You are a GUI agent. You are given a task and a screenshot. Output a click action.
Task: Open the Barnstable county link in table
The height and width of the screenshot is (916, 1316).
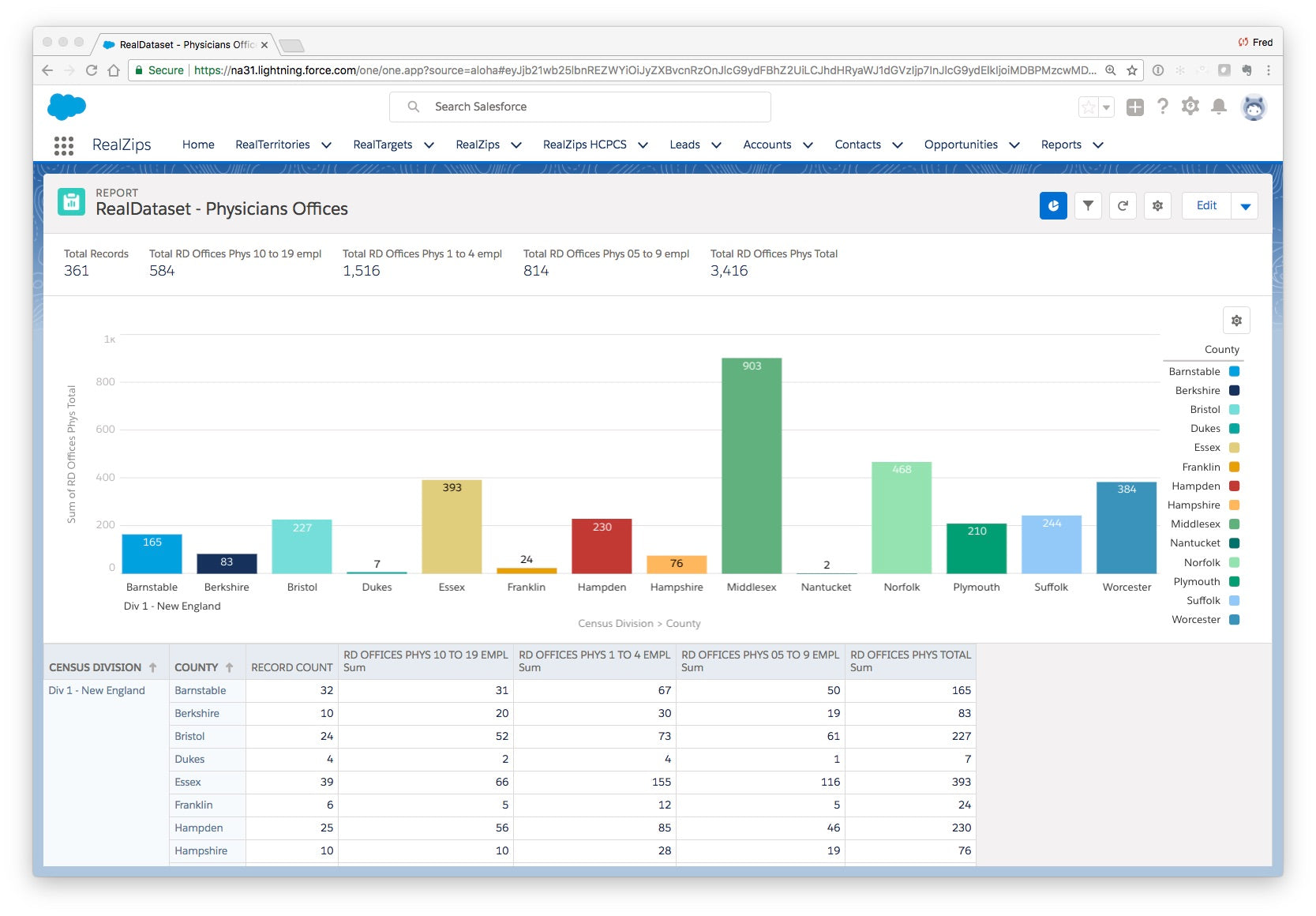pos(201,690)
